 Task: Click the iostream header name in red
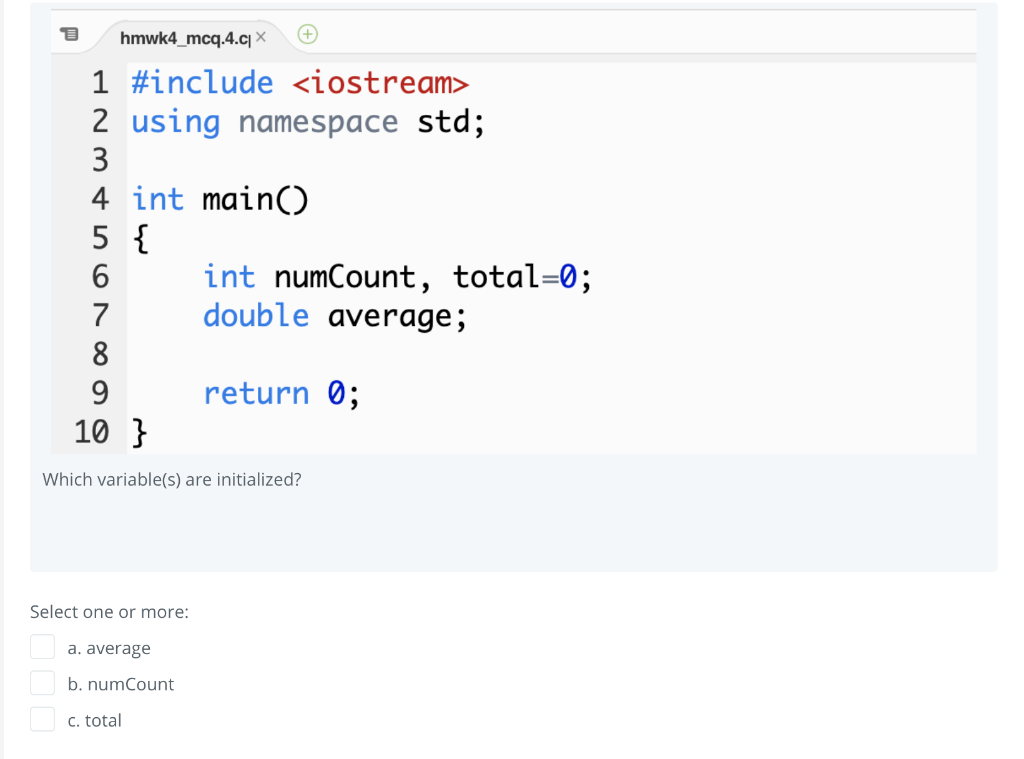tap(384, 82)
